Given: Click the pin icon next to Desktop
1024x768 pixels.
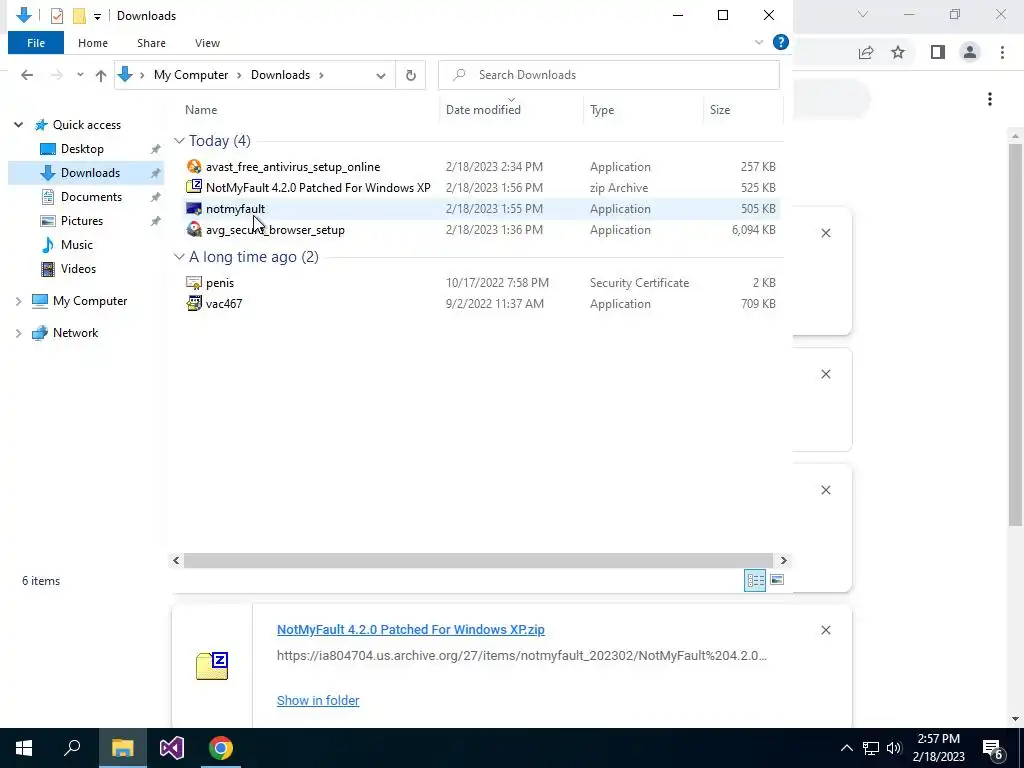Looking at the screenshot, I should (x=155, y=150).
